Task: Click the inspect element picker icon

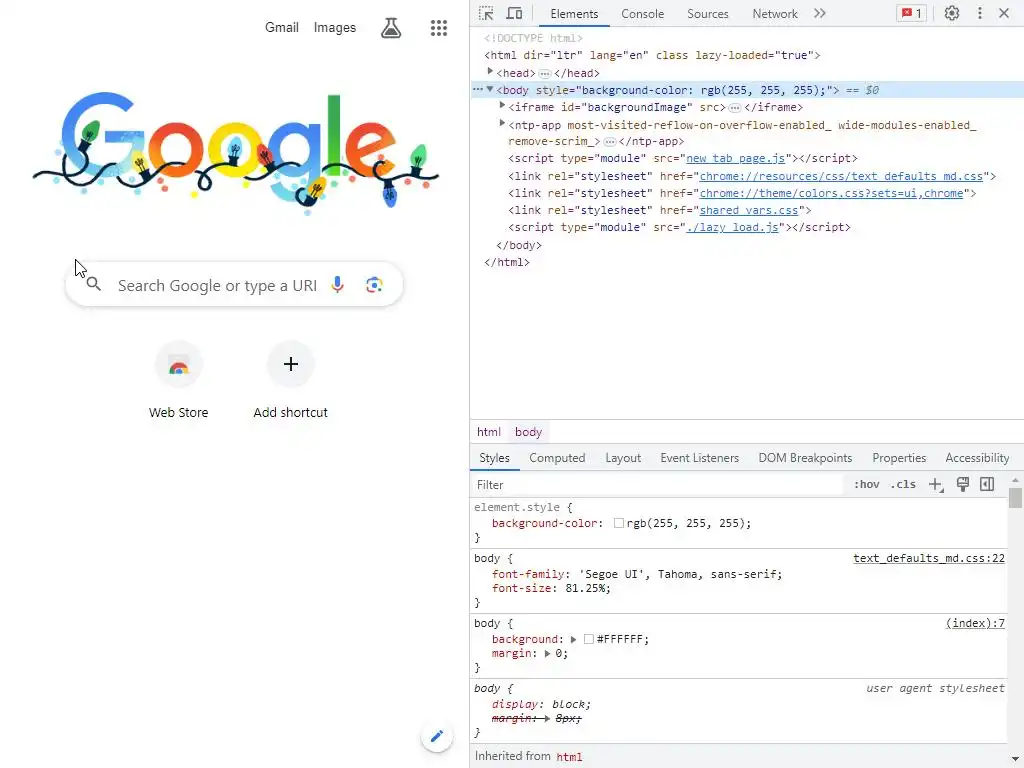Action: [x=486, y=13]
